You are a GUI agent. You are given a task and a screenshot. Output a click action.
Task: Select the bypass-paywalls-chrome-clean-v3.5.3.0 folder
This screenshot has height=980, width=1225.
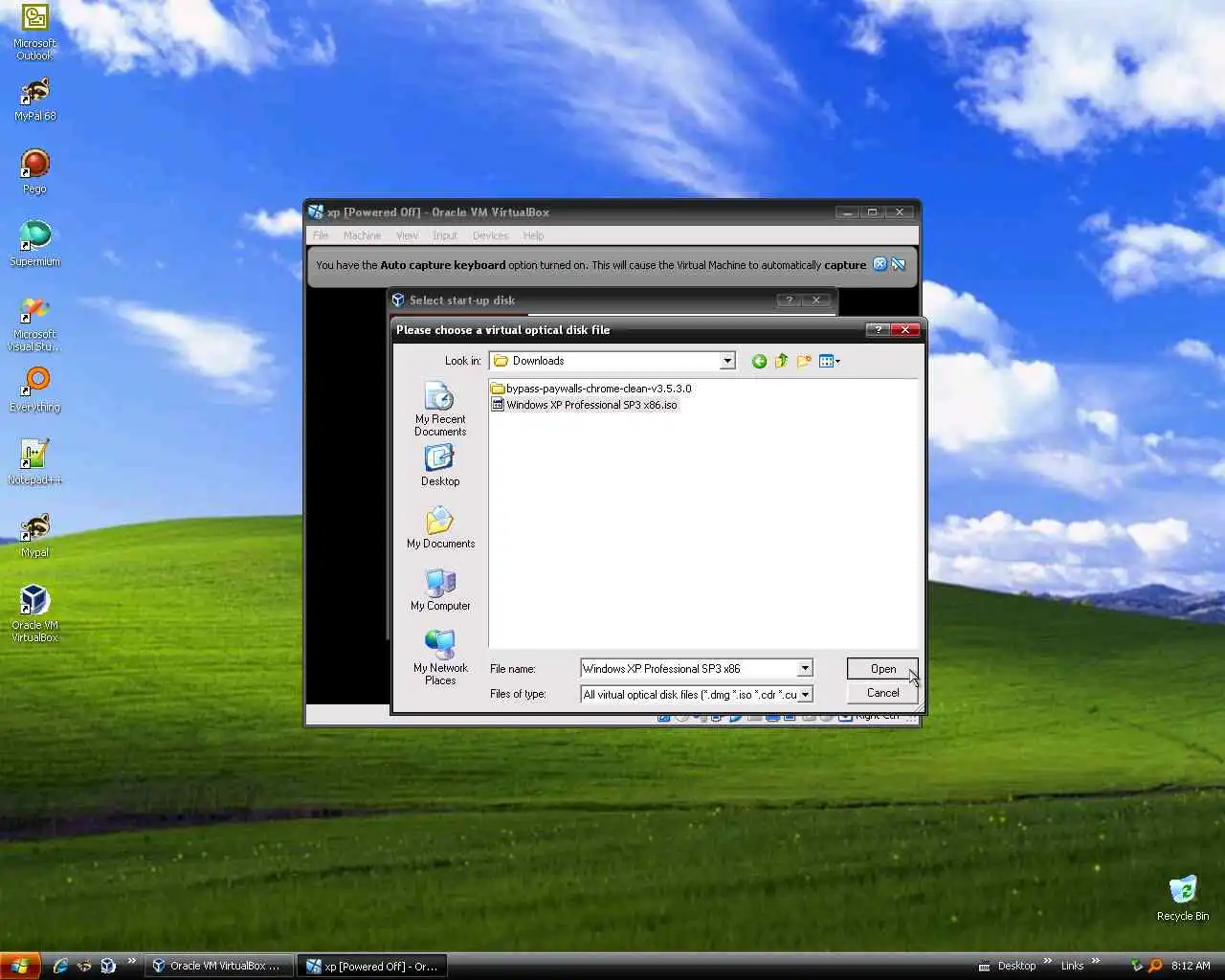590,389
